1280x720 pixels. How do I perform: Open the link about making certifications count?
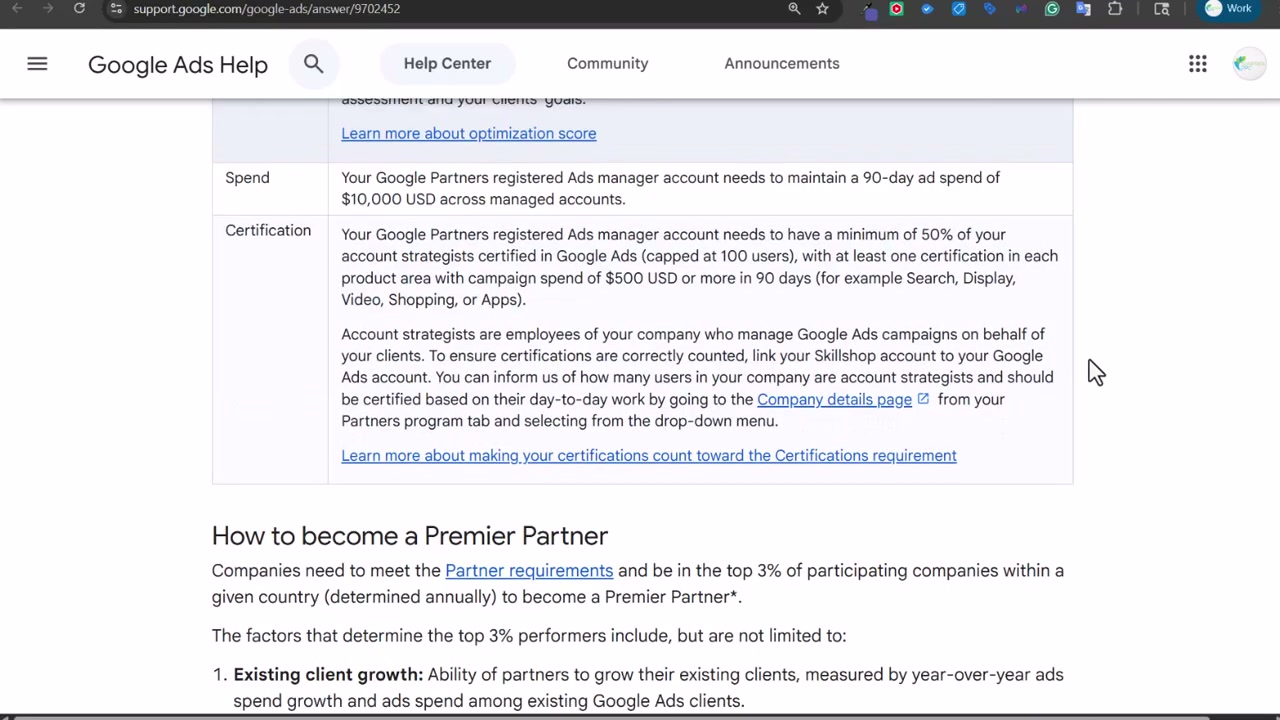click(648, 455)
